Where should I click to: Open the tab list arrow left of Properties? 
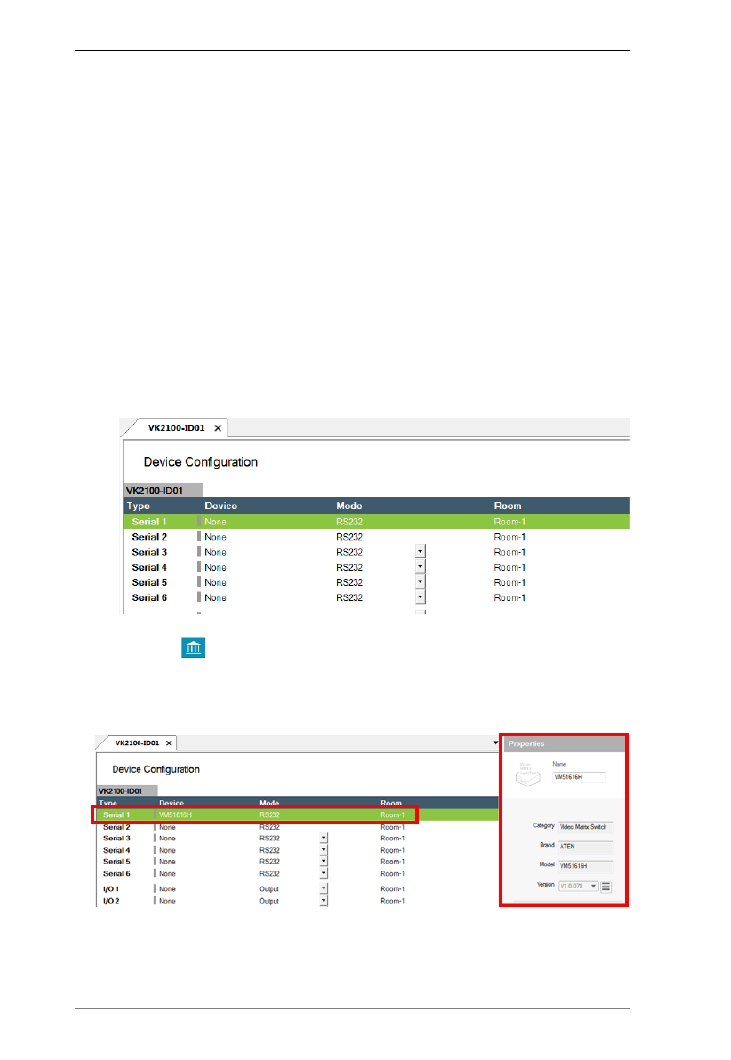pyautogui.click(x=496, y=743)
